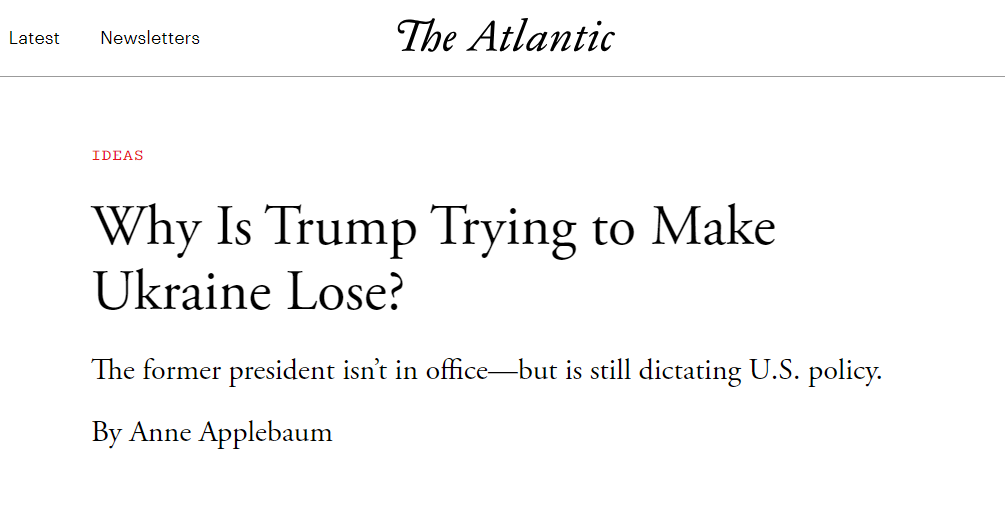This screenshot has width=1005, height=511.
Task: Click the word "By" in the byline
Action: pyautogui.click(x=106, y=432)
